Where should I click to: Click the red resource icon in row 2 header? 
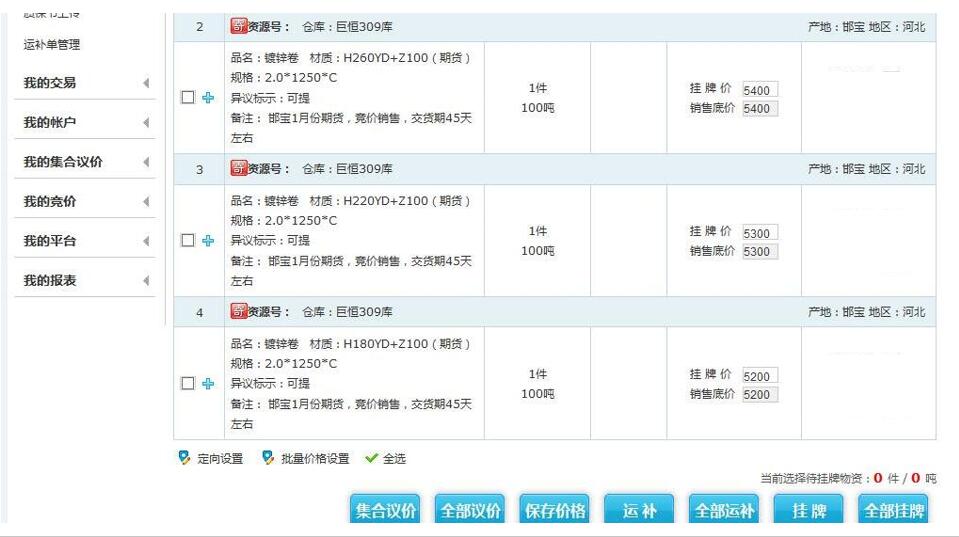pyautogui.click(x=238, y=27)
